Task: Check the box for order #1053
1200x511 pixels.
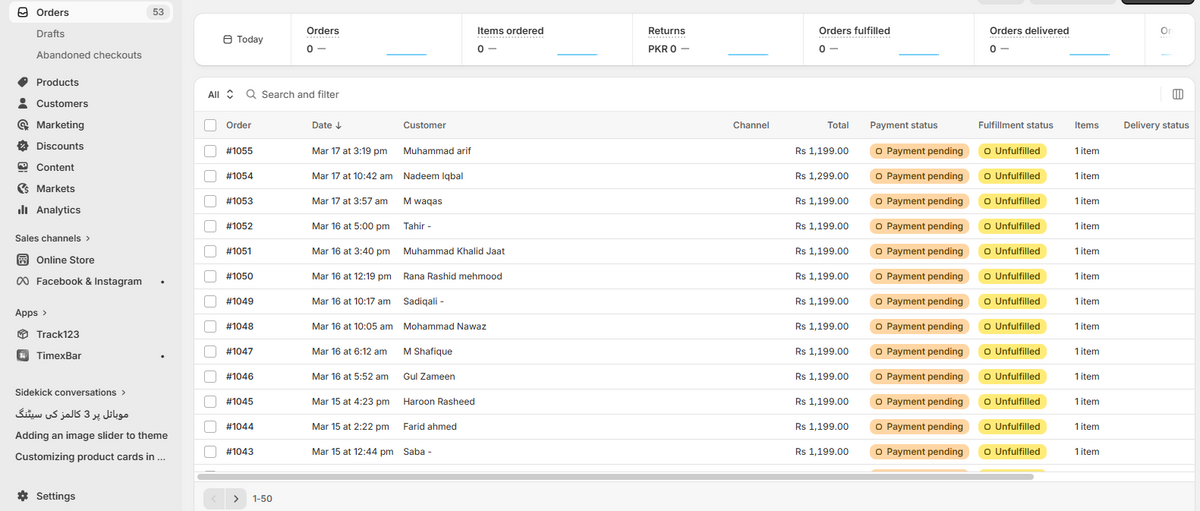Action: coord(210,201)
